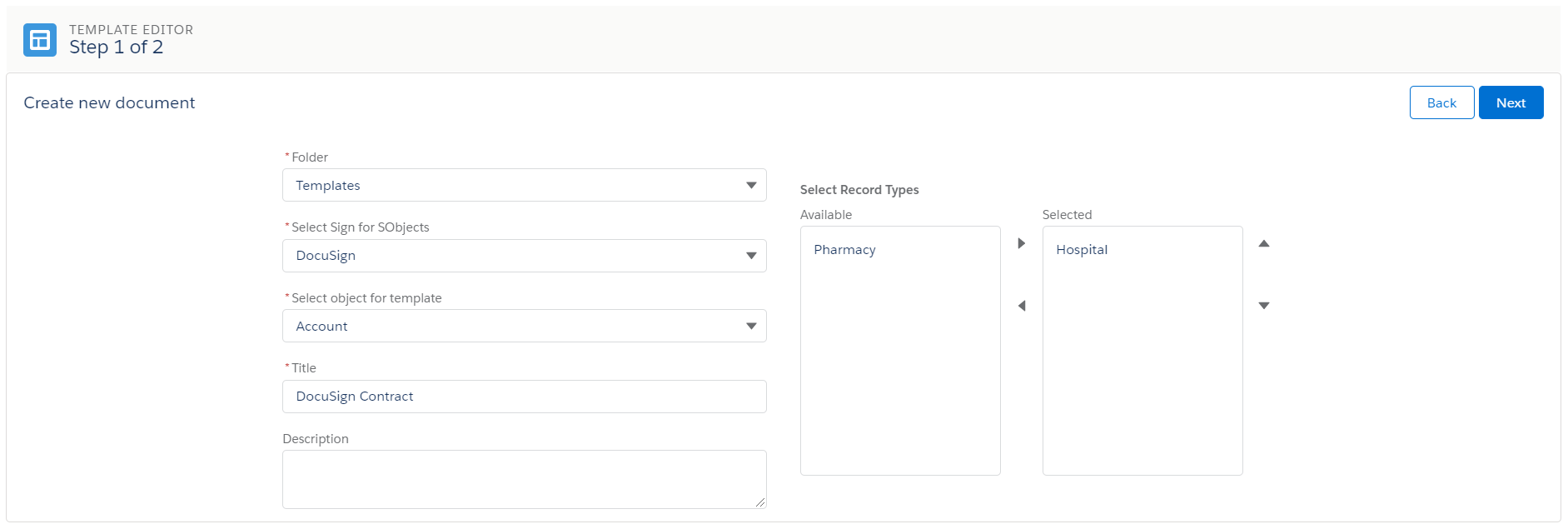Screen dimensions: 1568x529
Task: Click the Select Record Types label
Action: pos(859,190)
